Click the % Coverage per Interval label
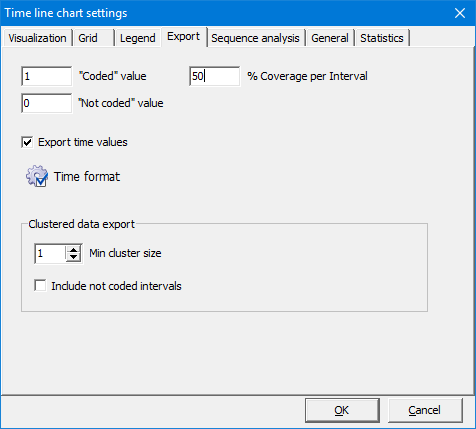Screen dimensions: 476x429 point(307,76)
